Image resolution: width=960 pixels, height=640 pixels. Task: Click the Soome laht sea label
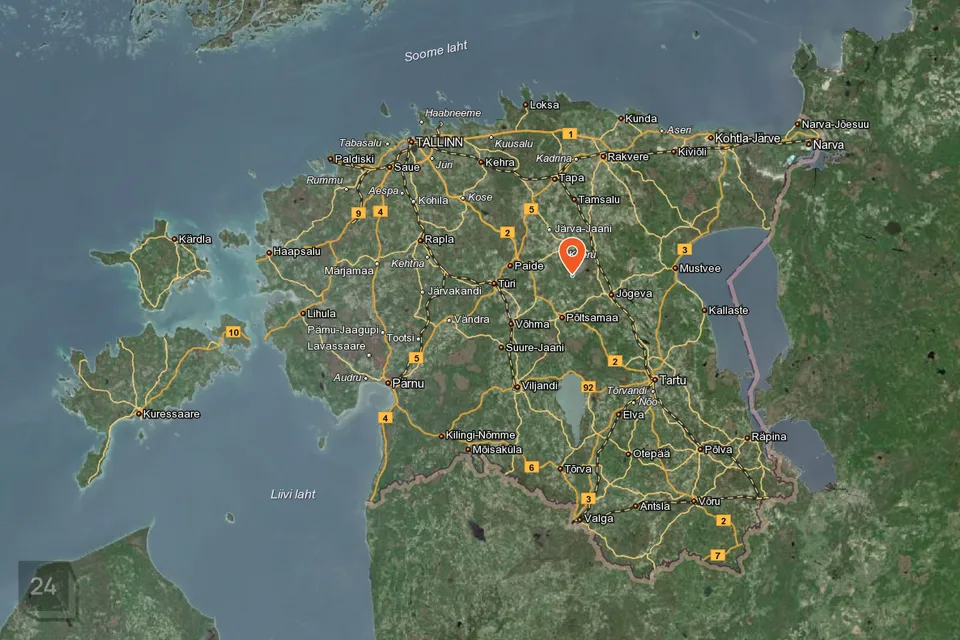[435, 52]
